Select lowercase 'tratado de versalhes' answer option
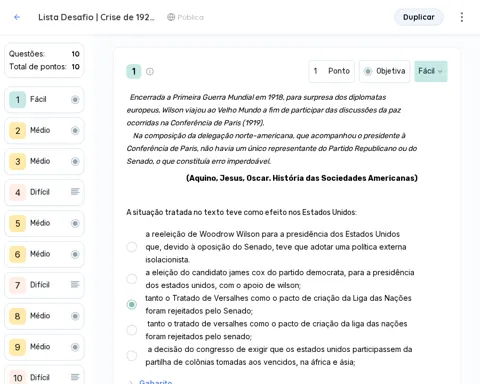The image size is (480, 384). click(x=132, y=330)
